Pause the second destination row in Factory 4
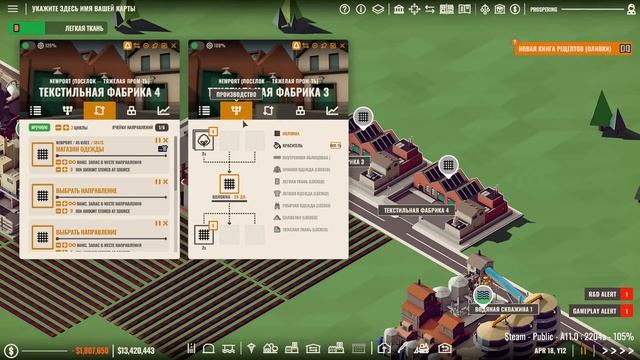 [158, 182]
